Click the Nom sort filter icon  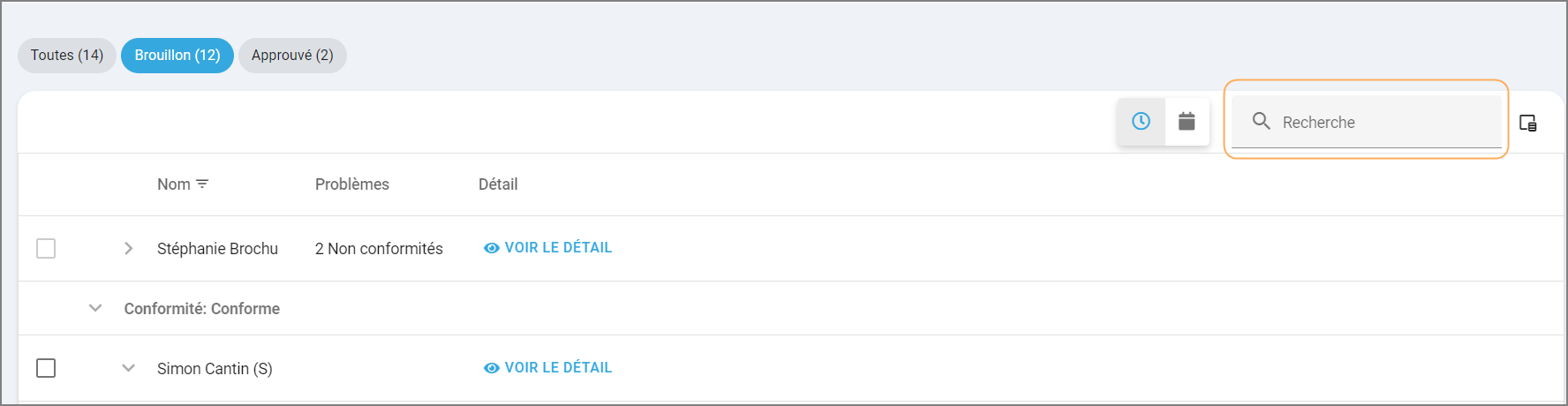coord(202,184)
